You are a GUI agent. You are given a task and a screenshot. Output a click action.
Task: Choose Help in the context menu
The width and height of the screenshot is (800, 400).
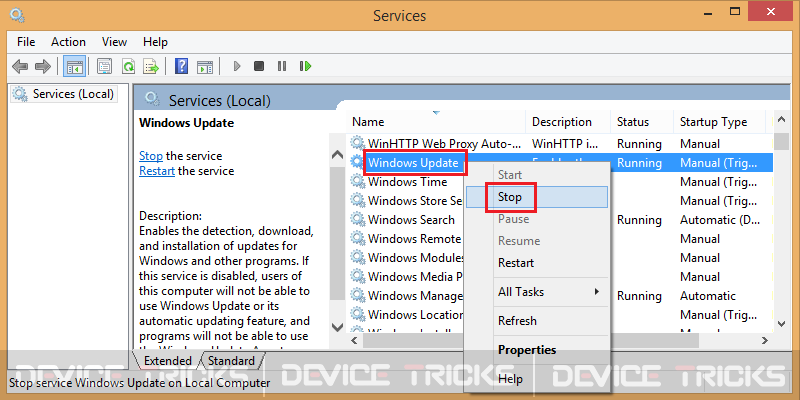point(537,379)
